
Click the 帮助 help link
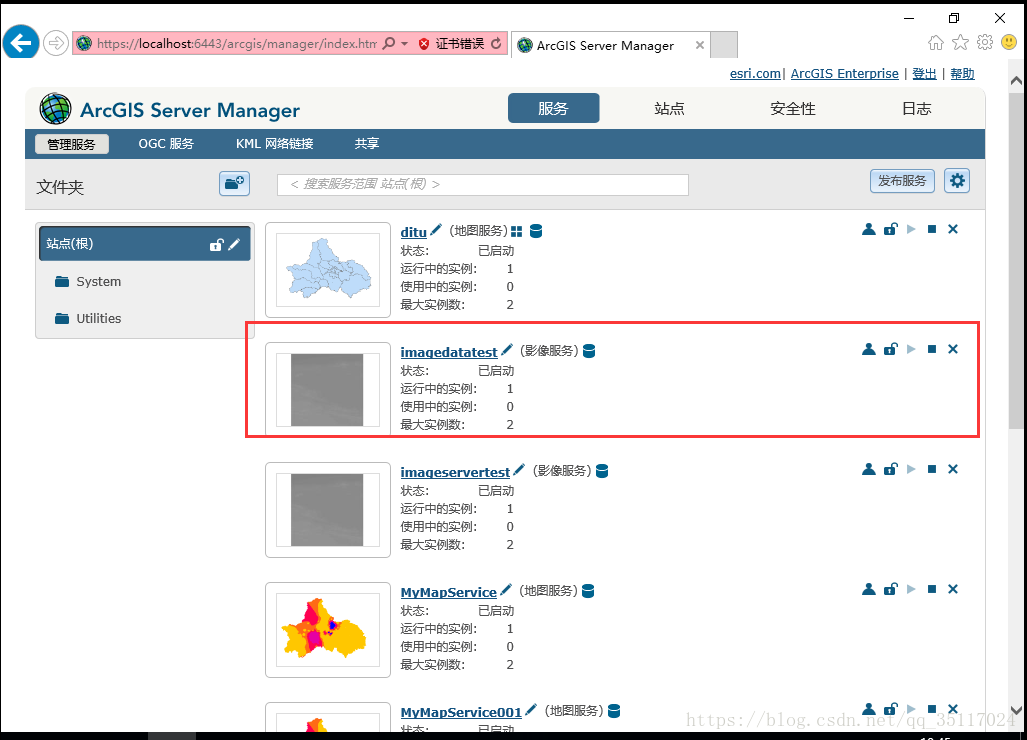[962, 73]
